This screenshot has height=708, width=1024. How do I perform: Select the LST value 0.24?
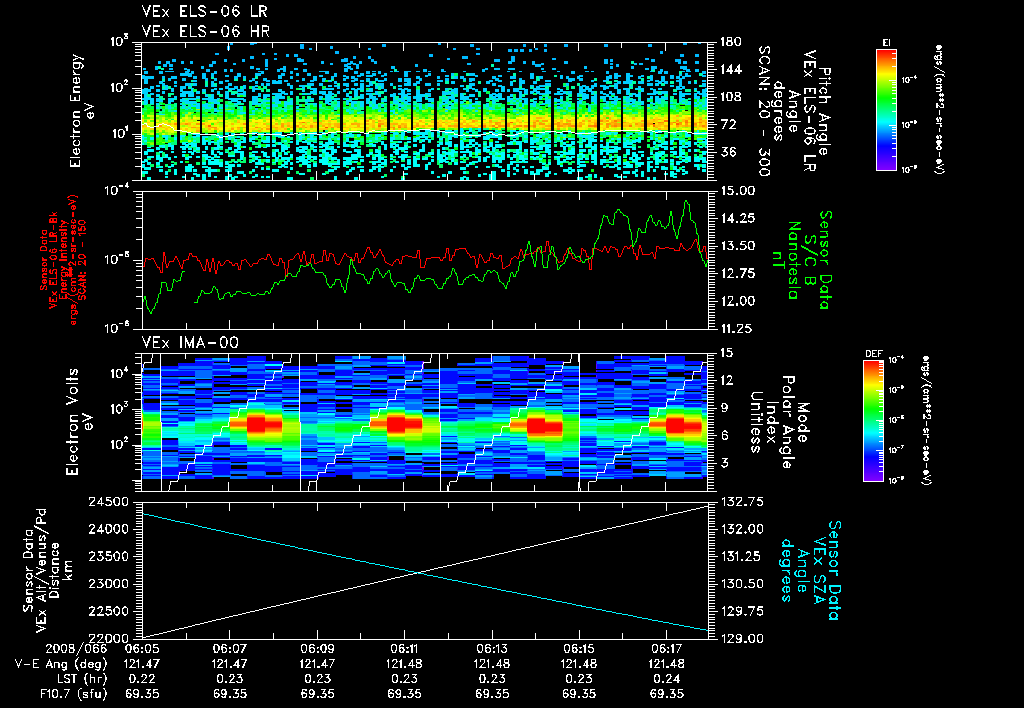tap(666, 679)
